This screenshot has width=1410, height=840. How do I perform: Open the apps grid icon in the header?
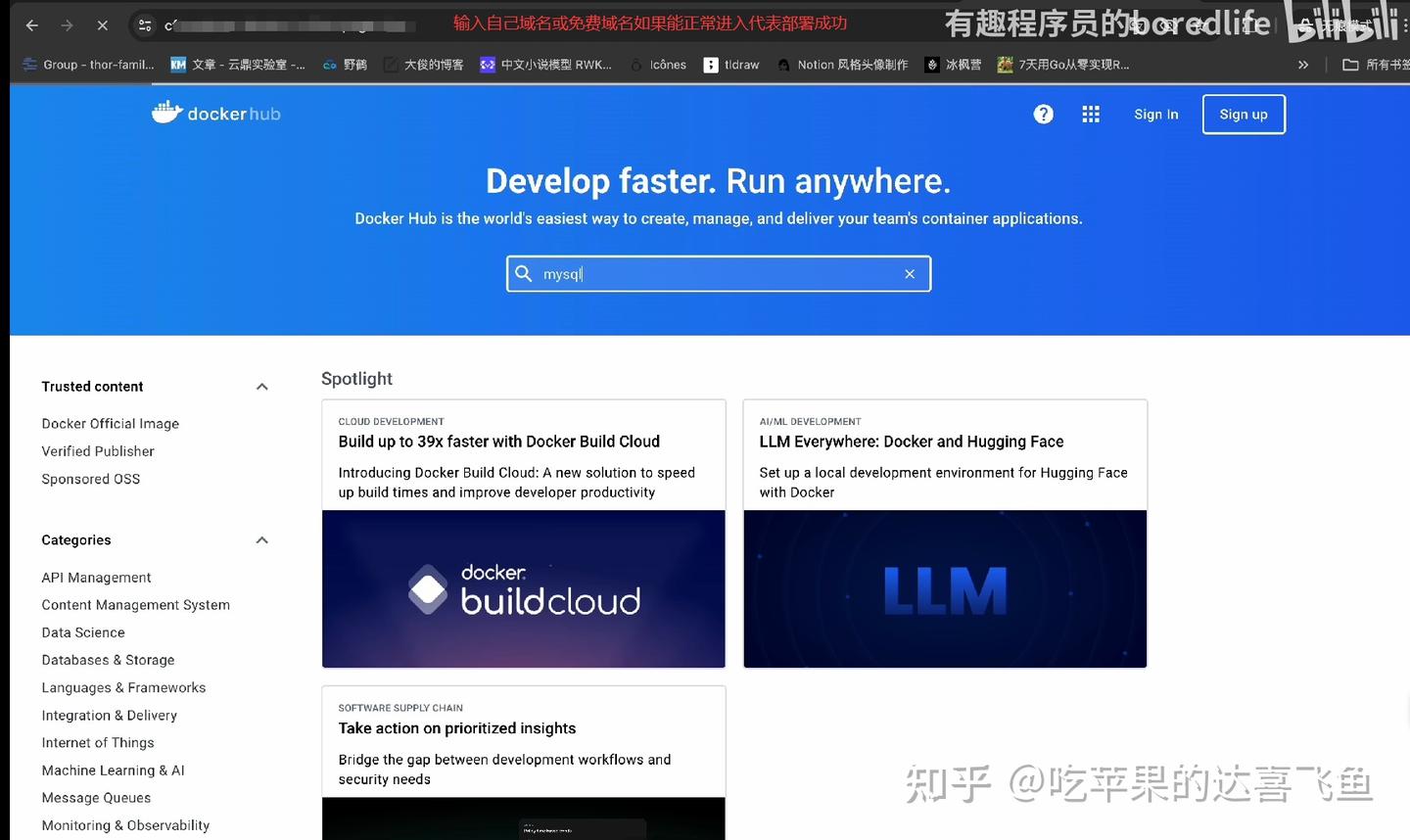1091,114
